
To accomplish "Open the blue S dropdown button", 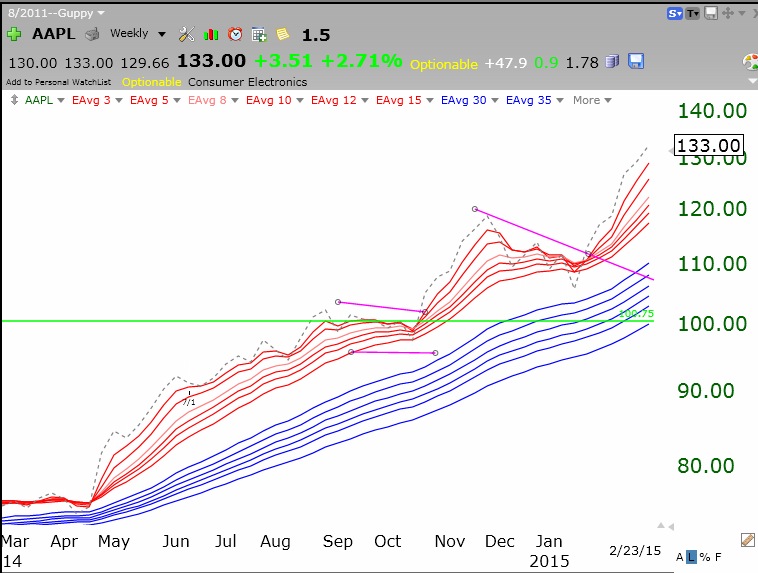I will [674, 14].
